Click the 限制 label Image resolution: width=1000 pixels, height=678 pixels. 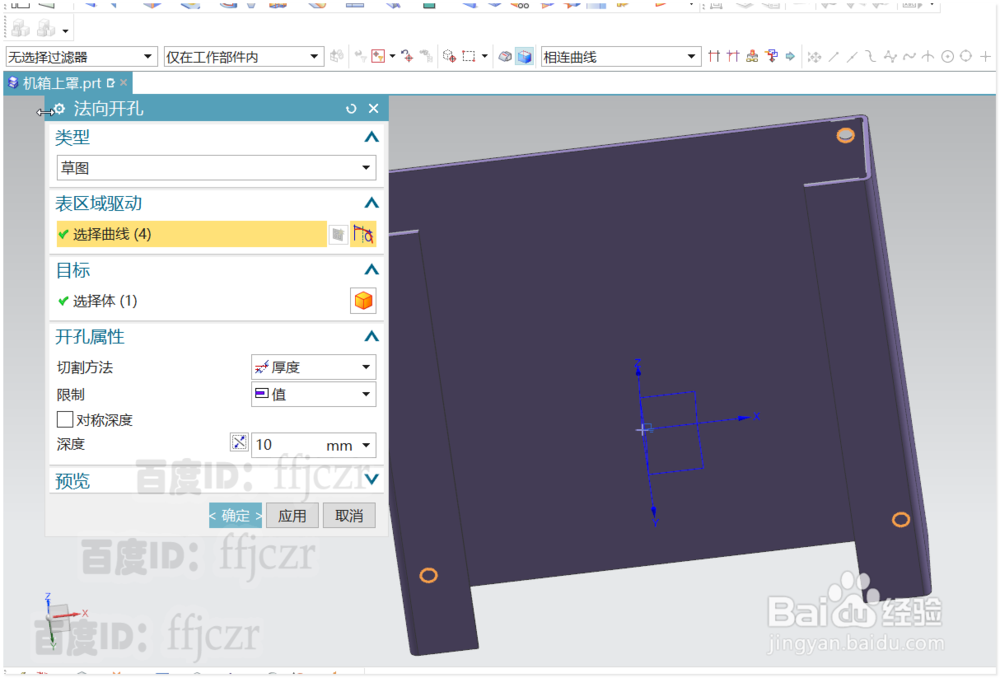click(x=71, y=395)
